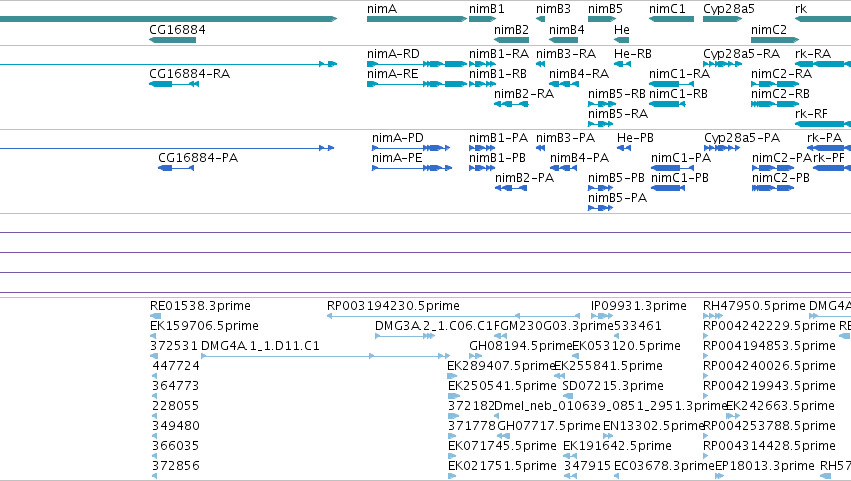The image size is (851, 481).
Task: Select protein nimC1-PB
Action: 668,188
